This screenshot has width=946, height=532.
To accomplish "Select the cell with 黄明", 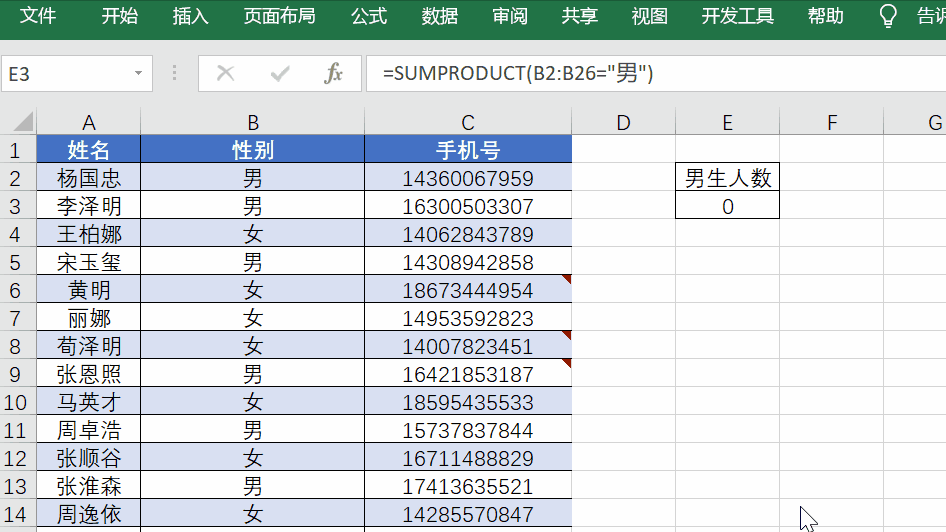I will pyautogui.click(x=89, y=290).
